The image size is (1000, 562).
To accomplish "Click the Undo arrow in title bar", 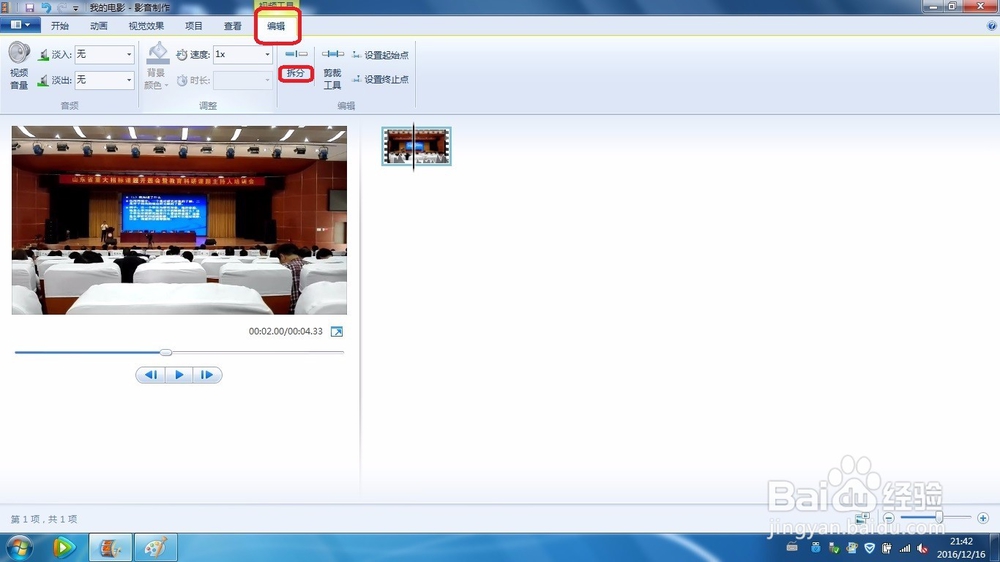I will [46, 8].
